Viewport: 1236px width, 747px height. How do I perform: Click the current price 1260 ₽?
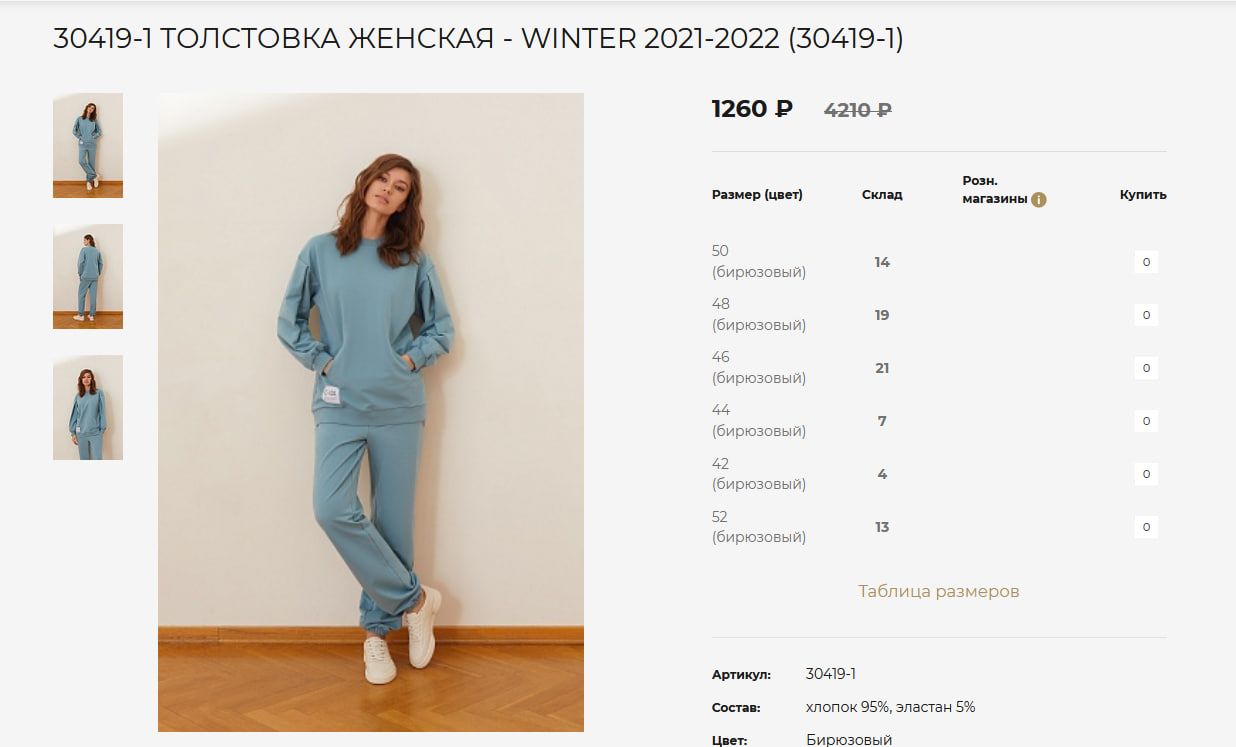(x=752, y=109)
